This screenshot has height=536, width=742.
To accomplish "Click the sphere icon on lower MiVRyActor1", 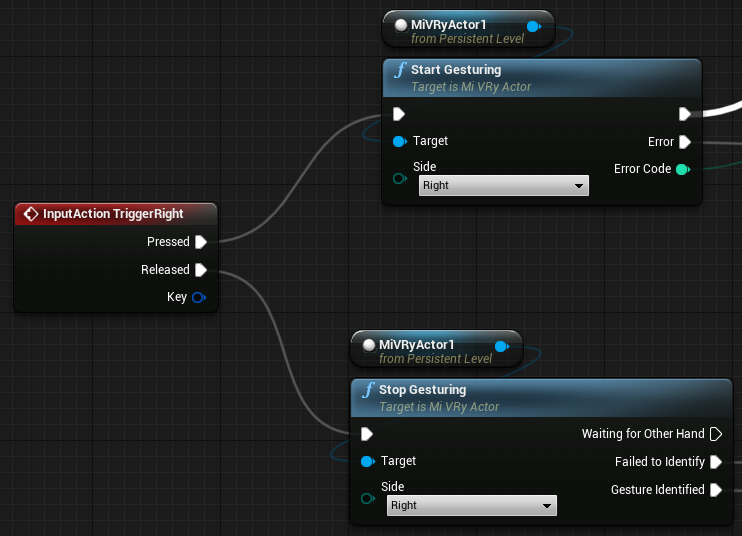I will tap(369, 345).
